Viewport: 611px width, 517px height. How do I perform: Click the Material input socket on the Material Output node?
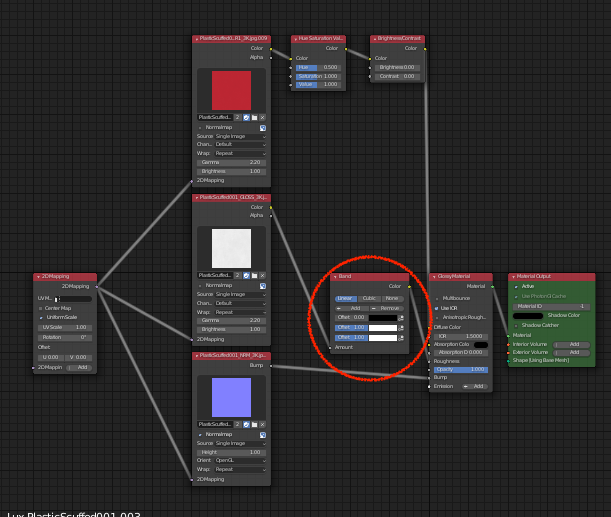click(x=508, y=335)
